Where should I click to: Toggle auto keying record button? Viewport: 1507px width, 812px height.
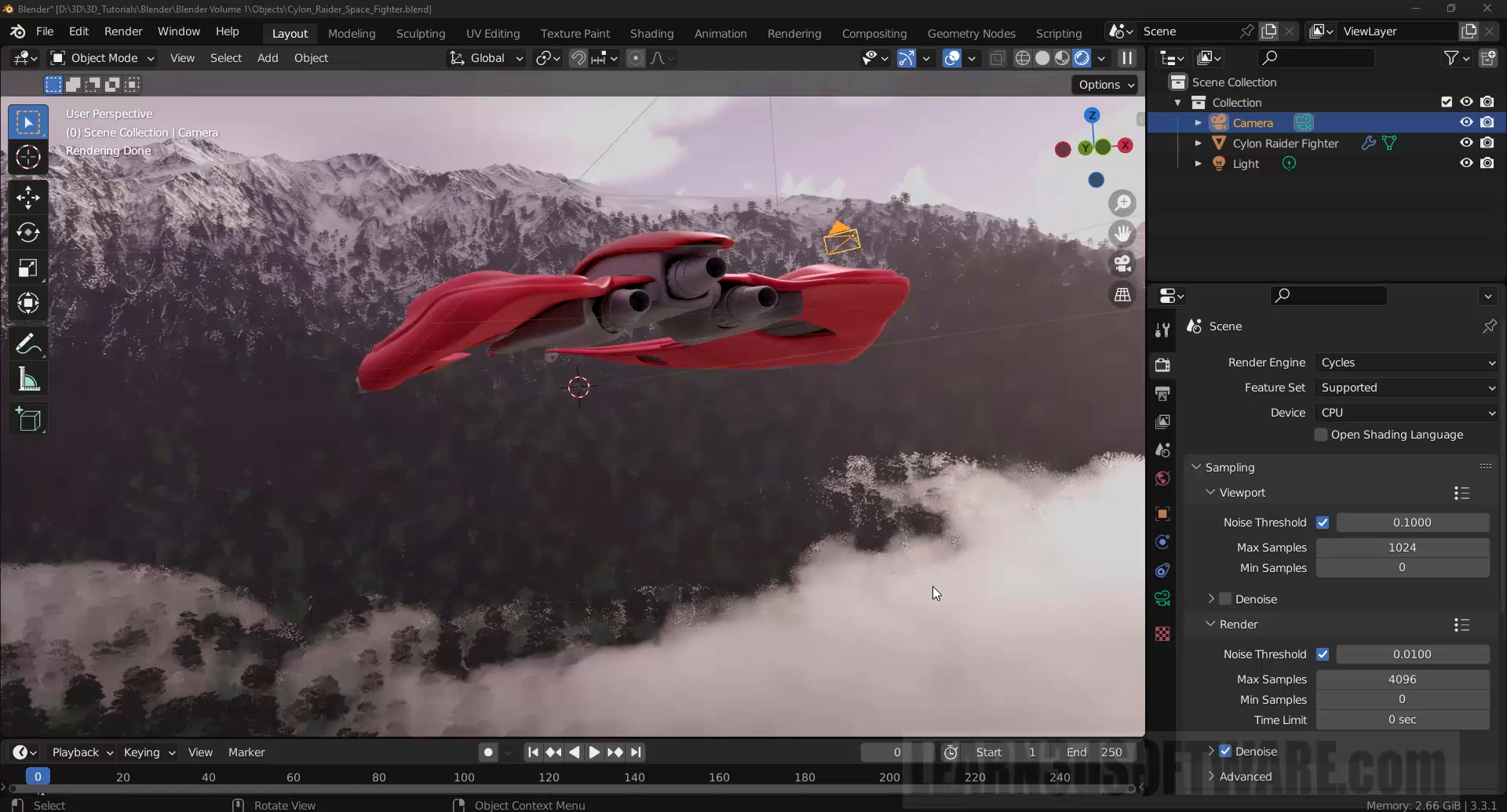488,752
